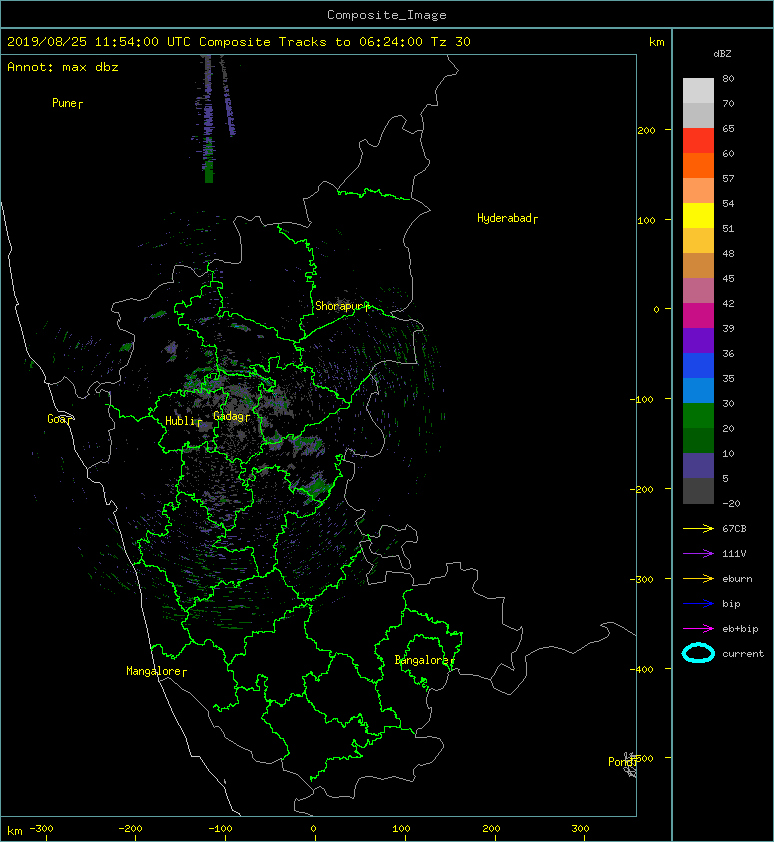Click the 2019/08/25 11:54:00 UTC timestamp text
The image size is (774, 842).
(x=98, y=42)
